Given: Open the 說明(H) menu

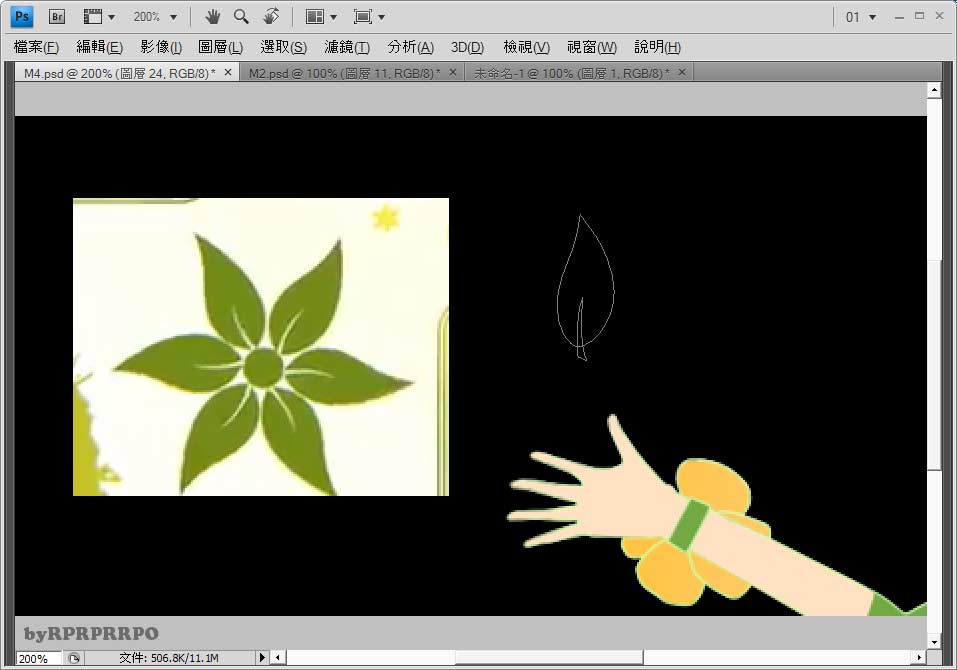Looking at the screenshot, I should coord(657,47).
